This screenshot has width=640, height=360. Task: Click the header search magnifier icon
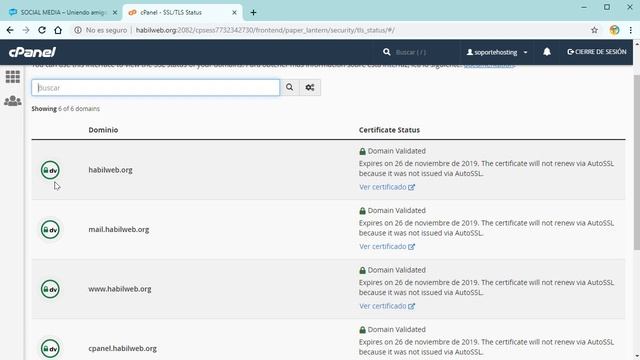point(387,52)
